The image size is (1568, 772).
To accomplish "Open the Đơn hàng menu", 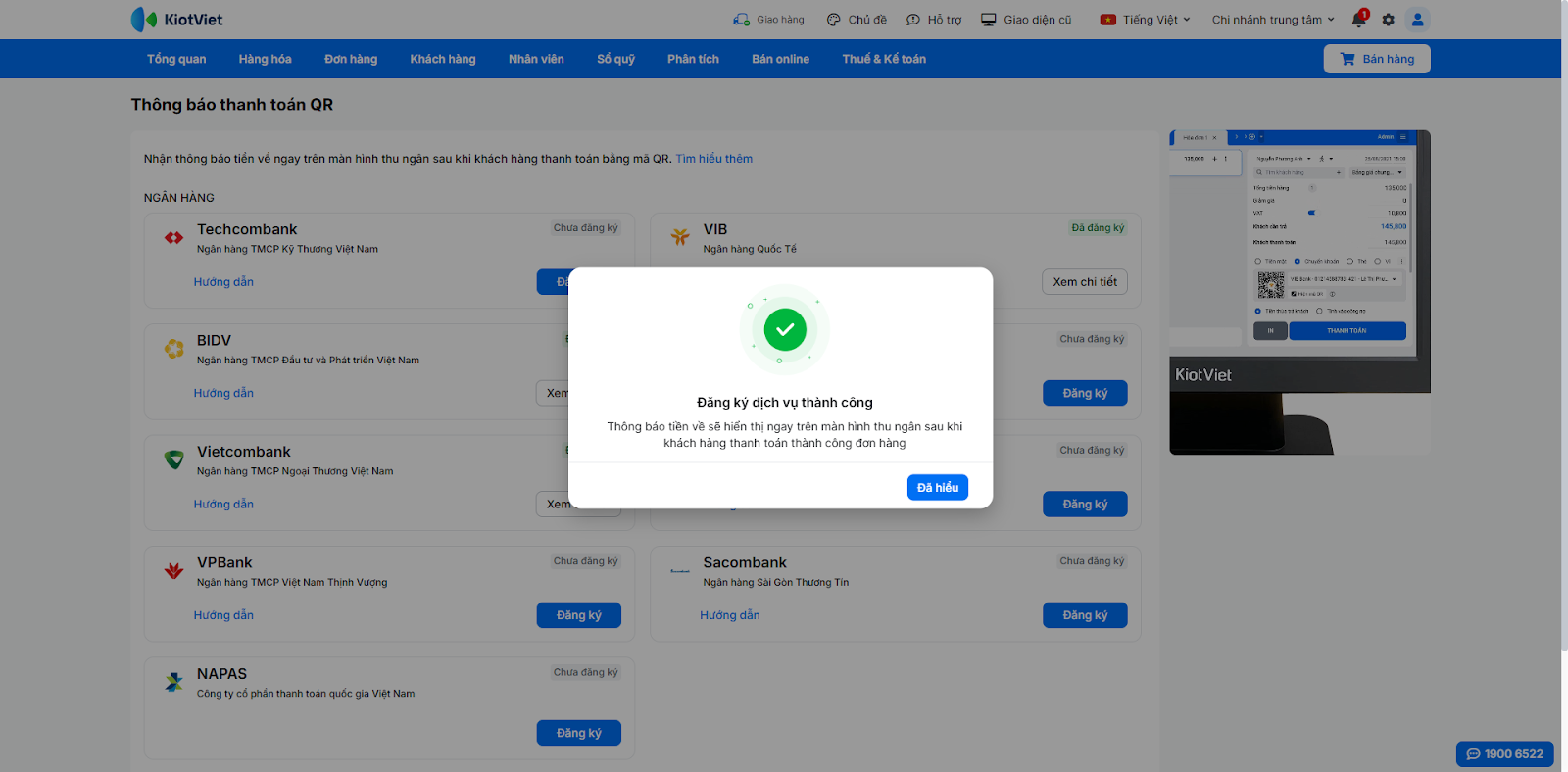I will (x=351, y=59).
